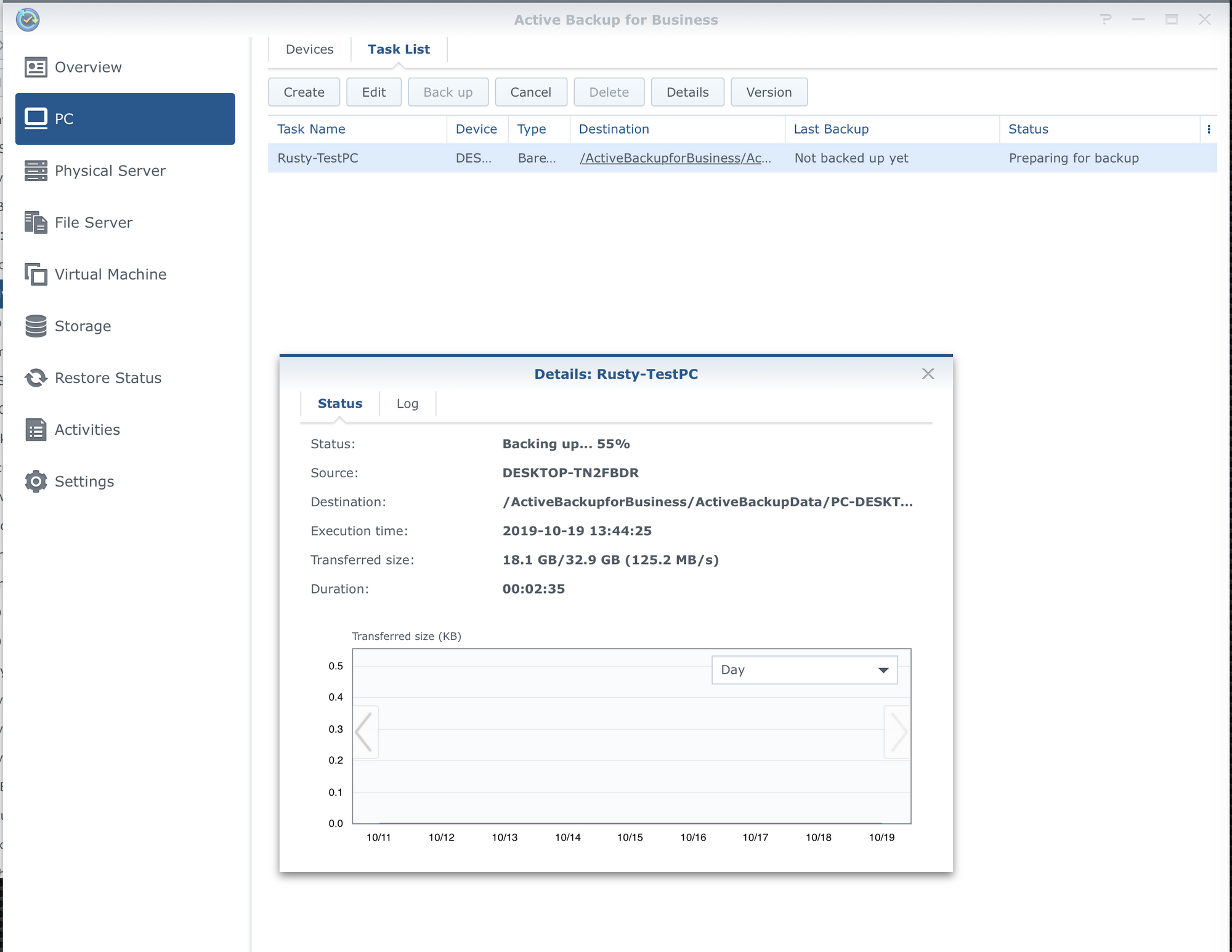Open Restore Status via its circular-arrows icon
The image size is (1232, 952).
pos(36,377)
